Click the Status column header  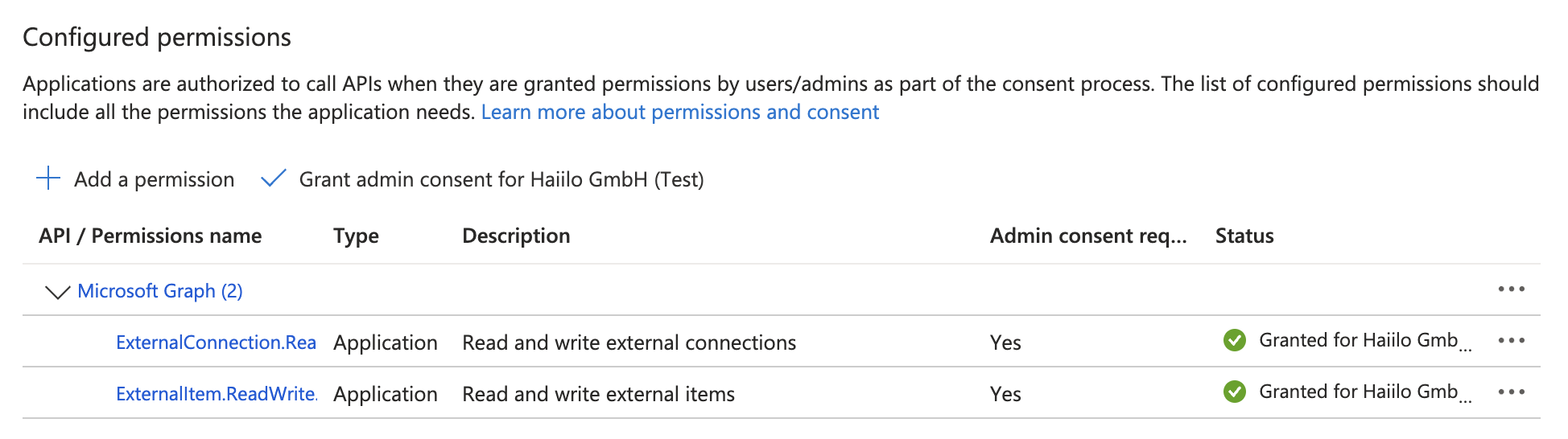tap(1244, 236)
